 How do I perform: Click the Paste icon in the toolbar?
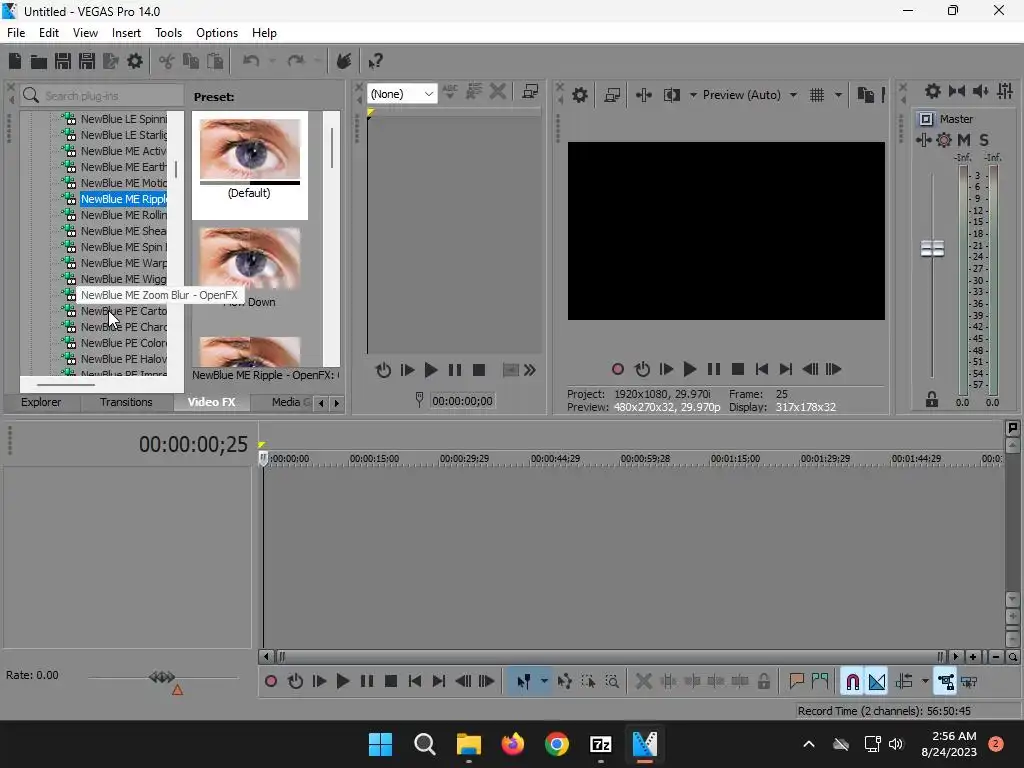[x=215, y=61]
